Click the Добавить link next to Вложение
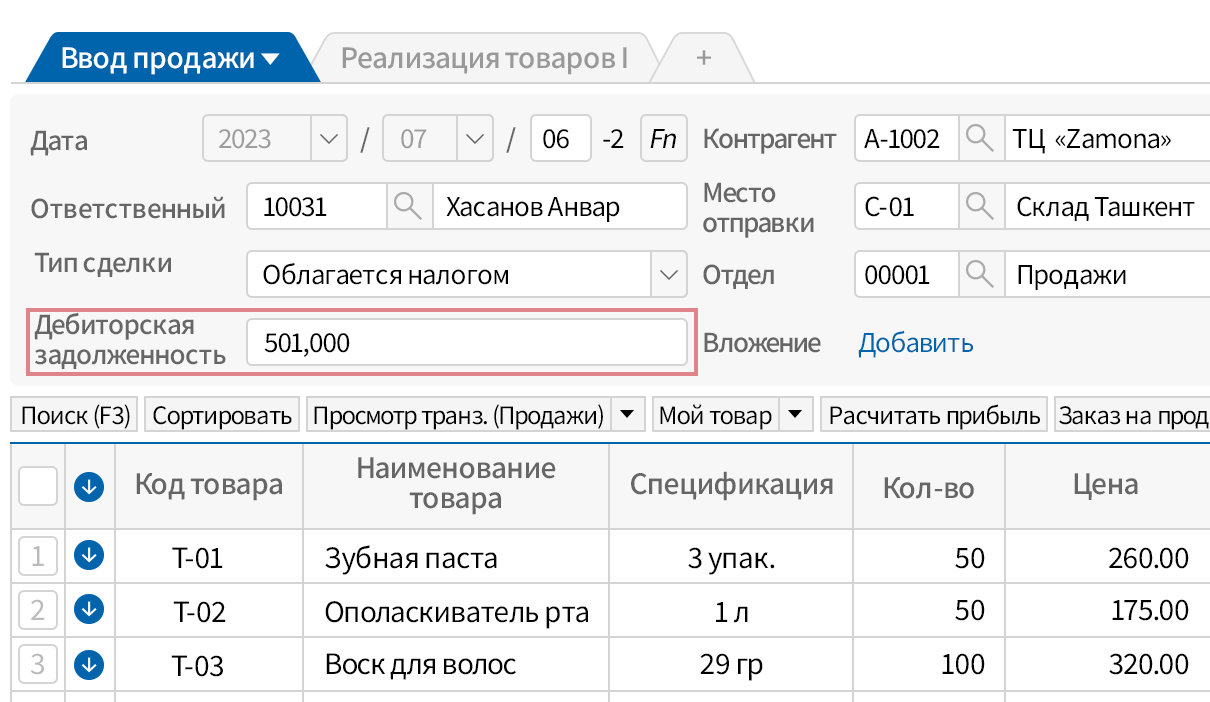This screenshot has width=1210, height=702. 915,342
